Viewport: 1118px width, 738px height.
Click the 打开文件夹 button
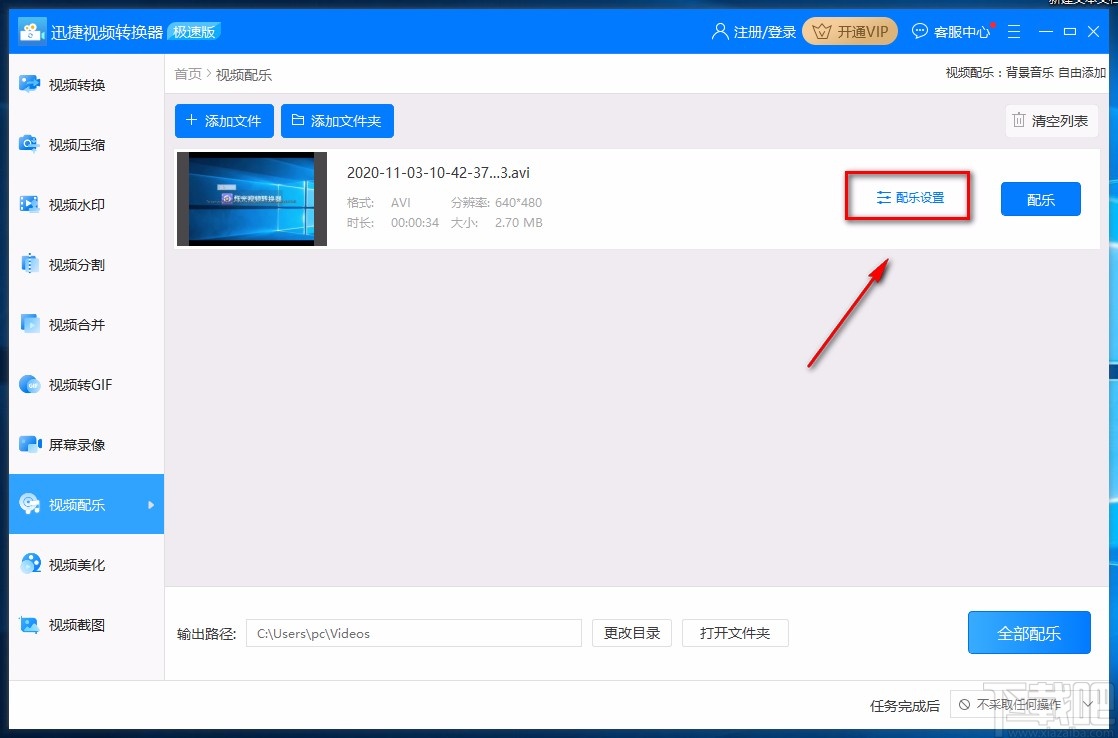[735, 633]
